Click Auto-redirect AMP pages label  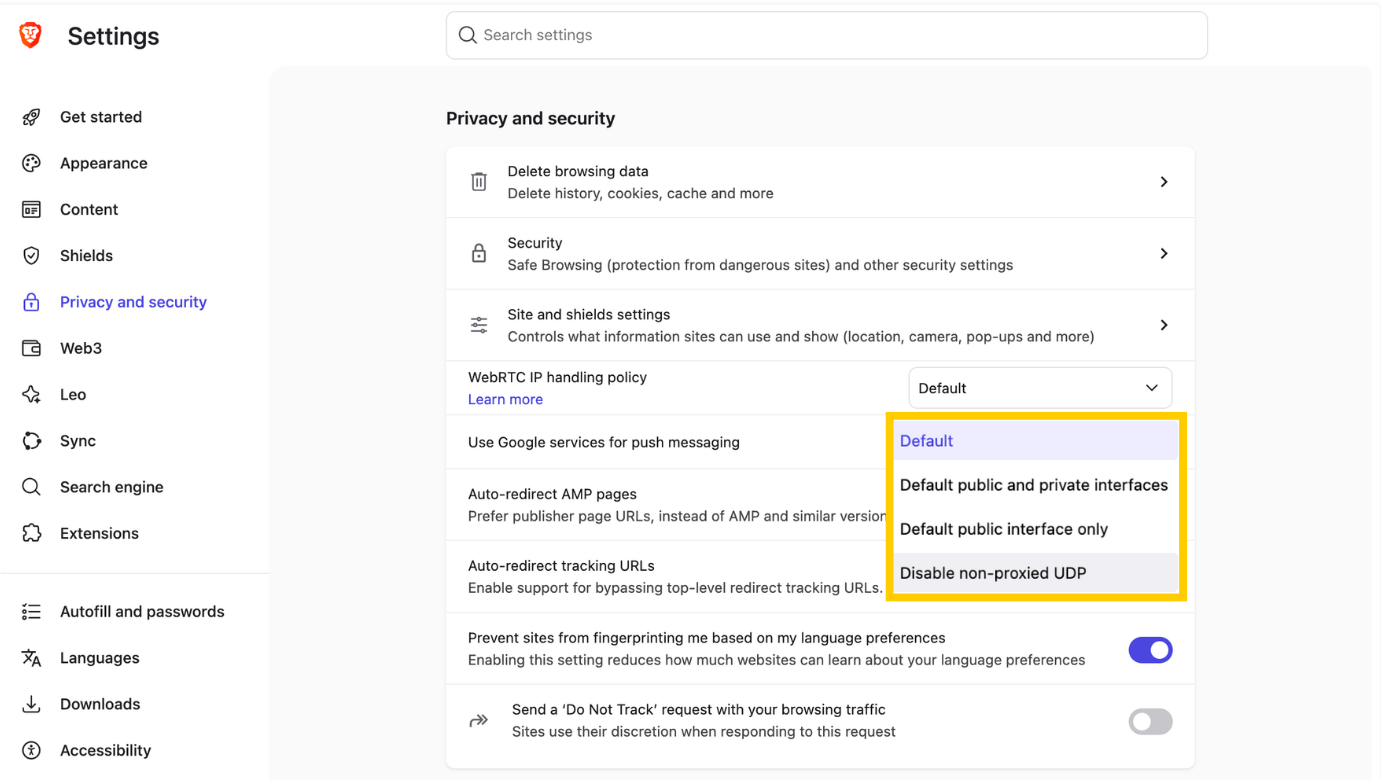(552, 494)
